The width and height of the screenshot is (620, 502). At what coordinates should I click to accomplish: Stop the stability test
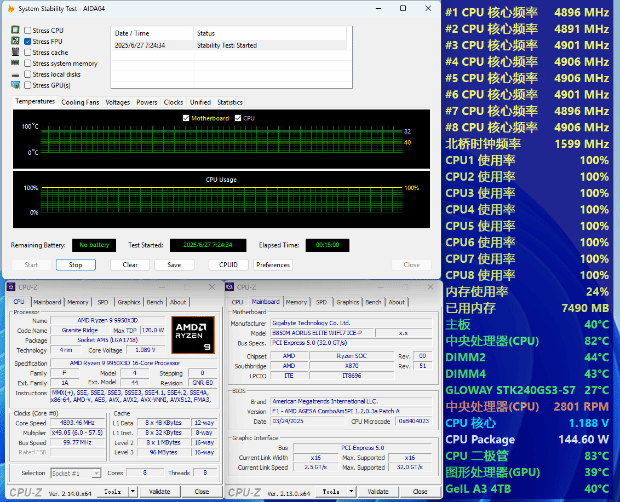pos(76,265)
